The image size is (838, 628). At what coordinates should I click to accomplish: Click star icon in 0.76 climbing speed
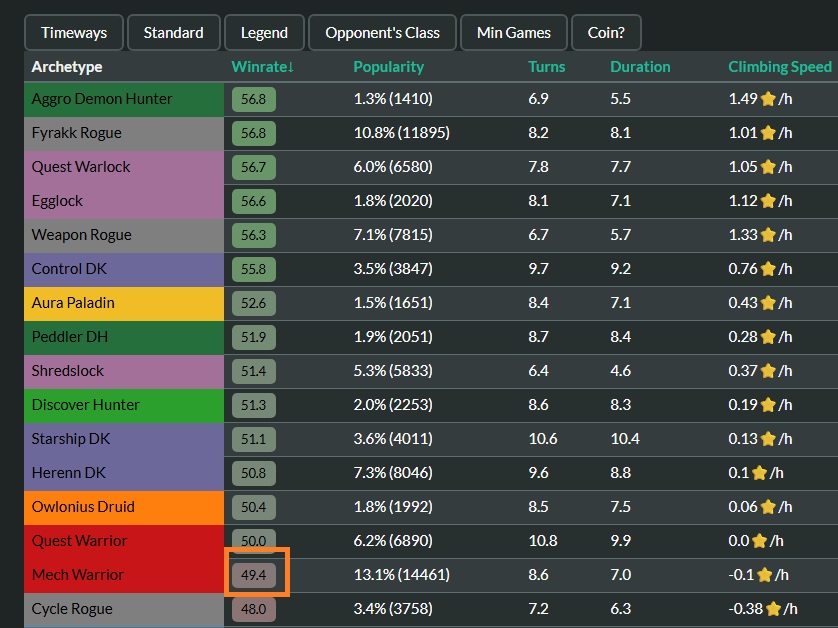coord(768,269)
